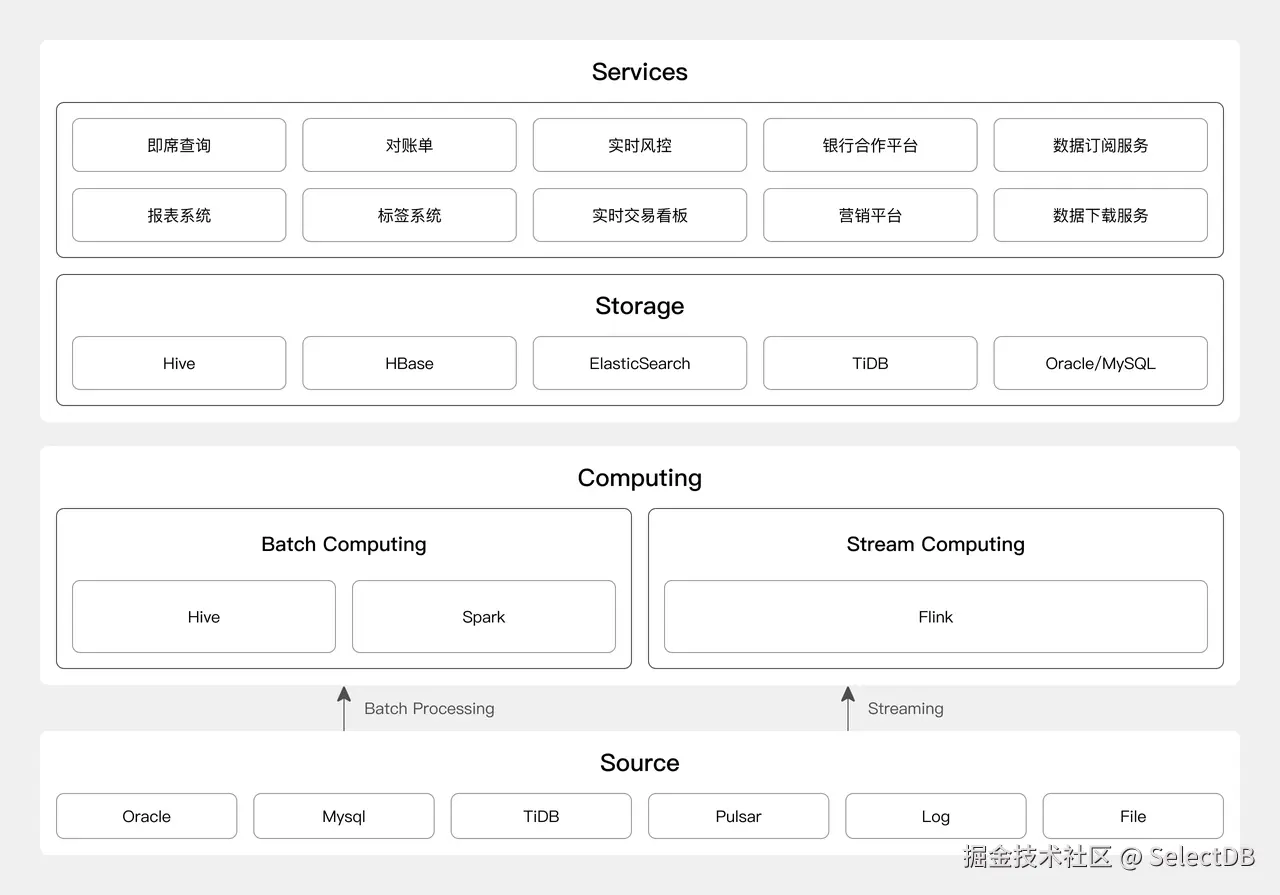Viewport: 1280px width, 895px height.
Task: Select the Pulsar source box
Action: coord(738,816)
